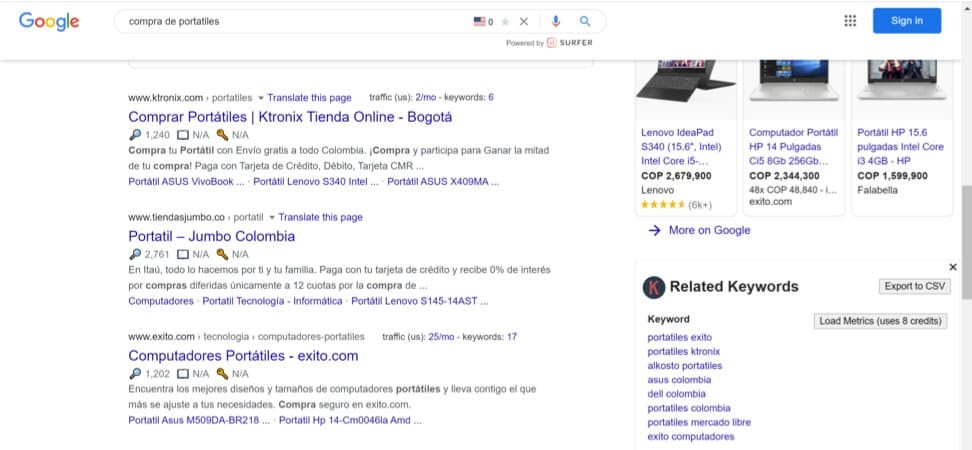972x450 pixels.
Task: Click into the search input field
Action: [x=290, y=21]
